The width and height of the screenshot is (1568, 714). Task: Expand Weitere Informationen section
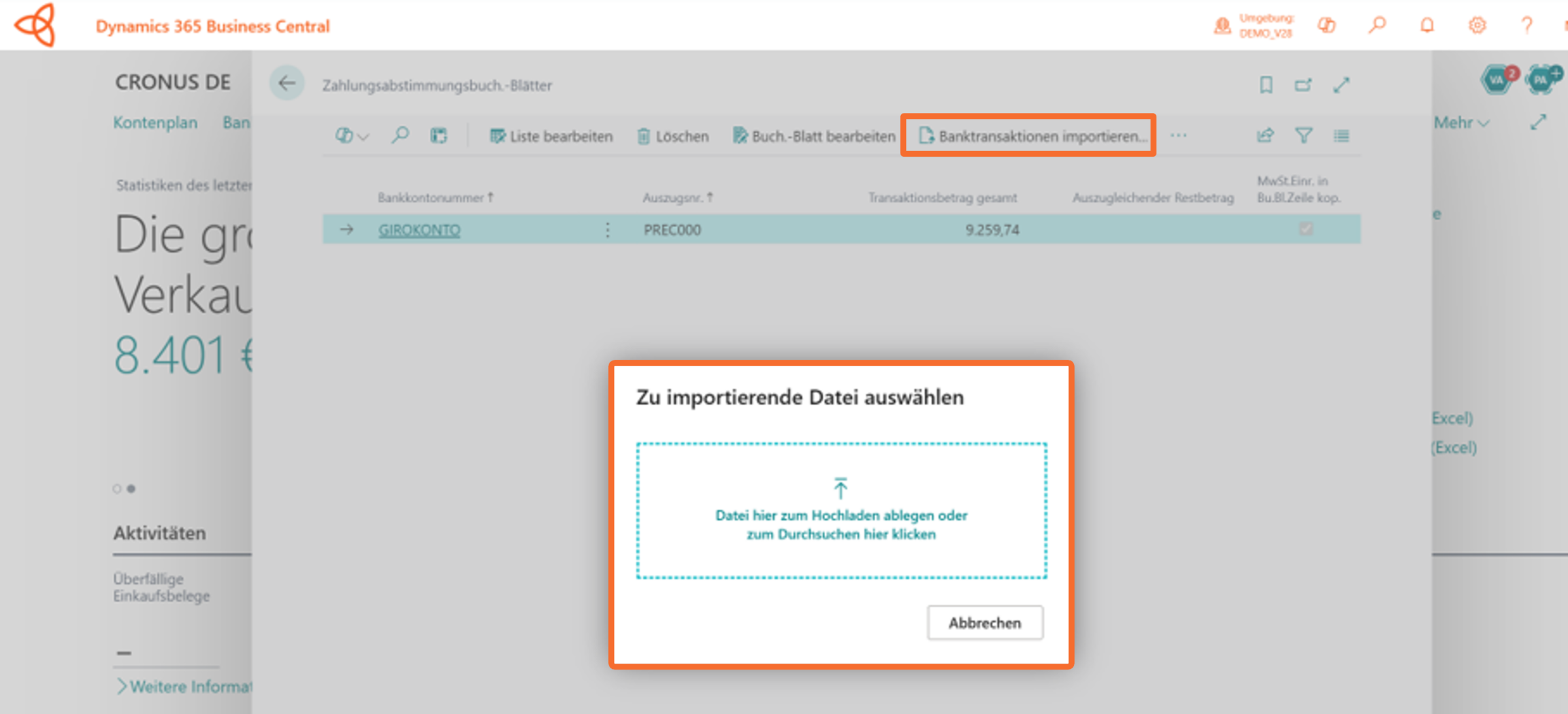point(184,687)
